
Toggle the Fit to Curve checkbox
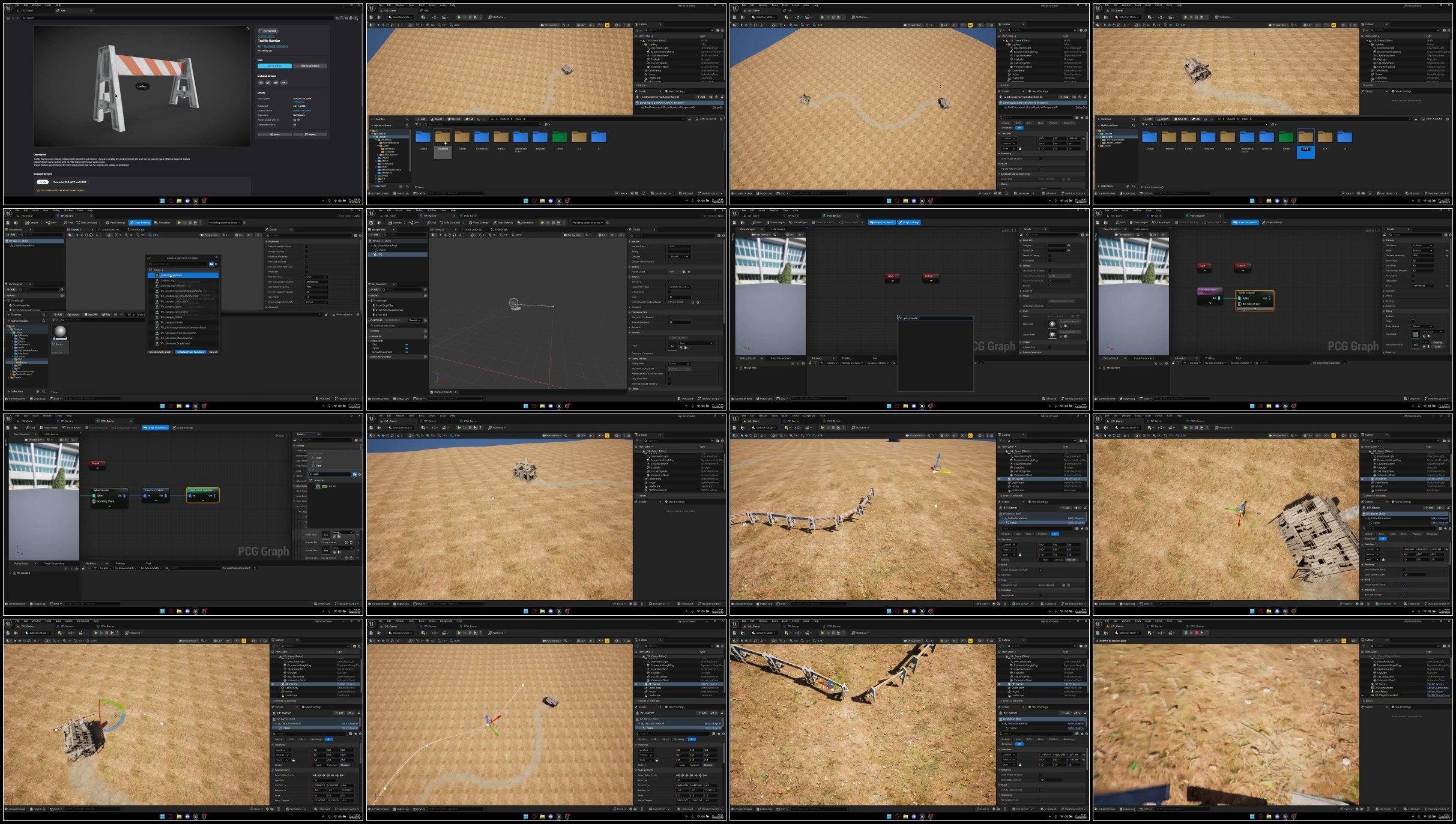point(1413,275)
